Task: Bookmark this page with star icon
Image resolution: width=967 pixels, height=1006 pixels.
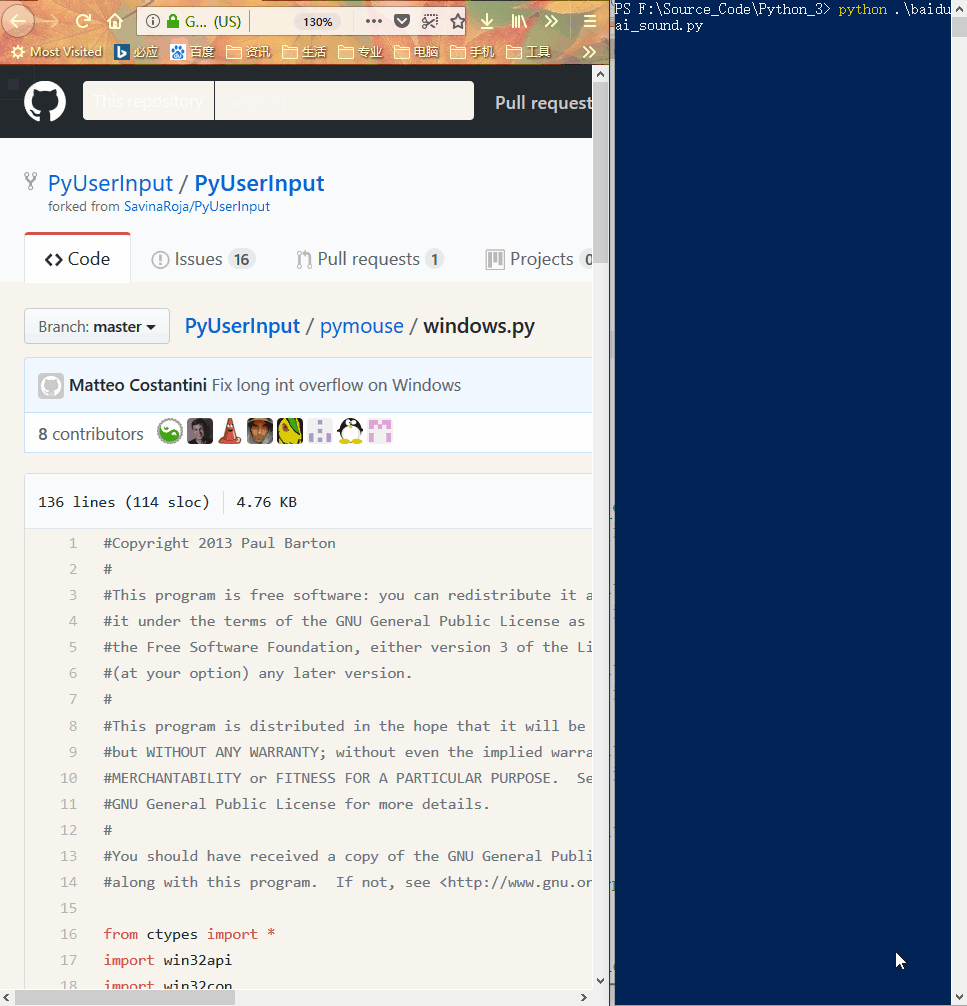Action: [458, 21]
